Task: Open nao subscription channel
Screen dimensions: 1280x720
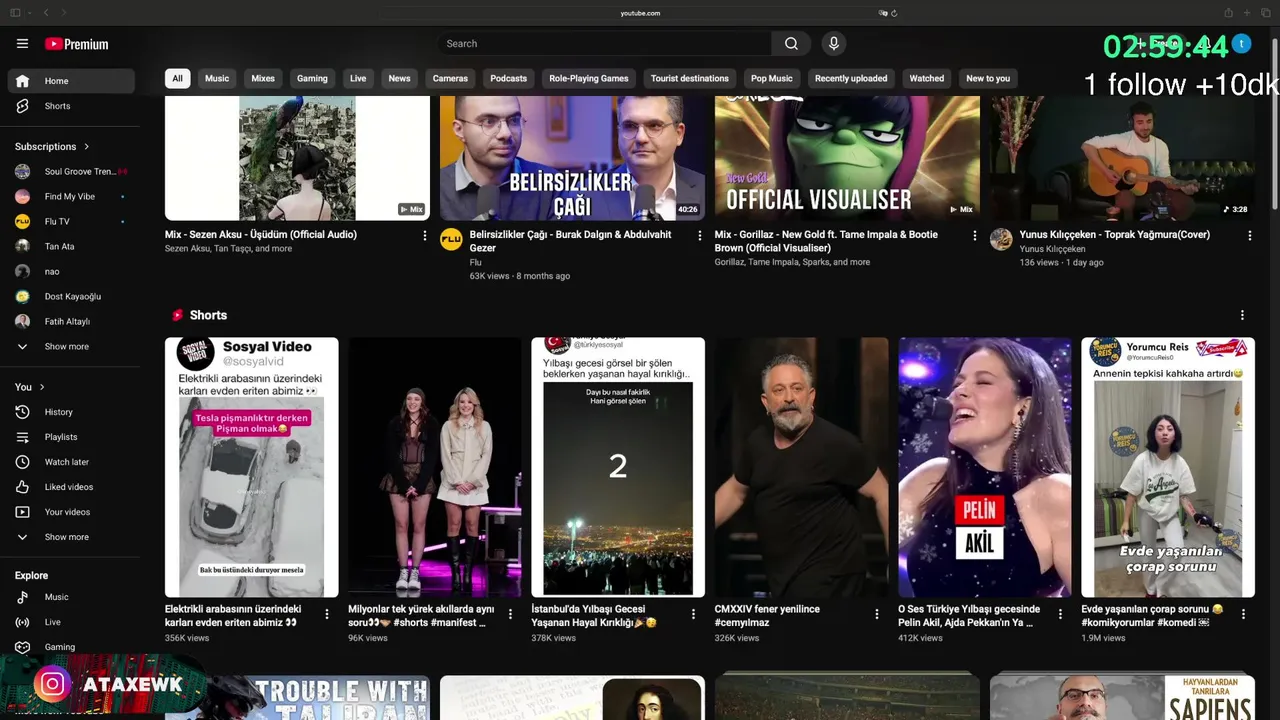Action: click(x=70, y=272)
